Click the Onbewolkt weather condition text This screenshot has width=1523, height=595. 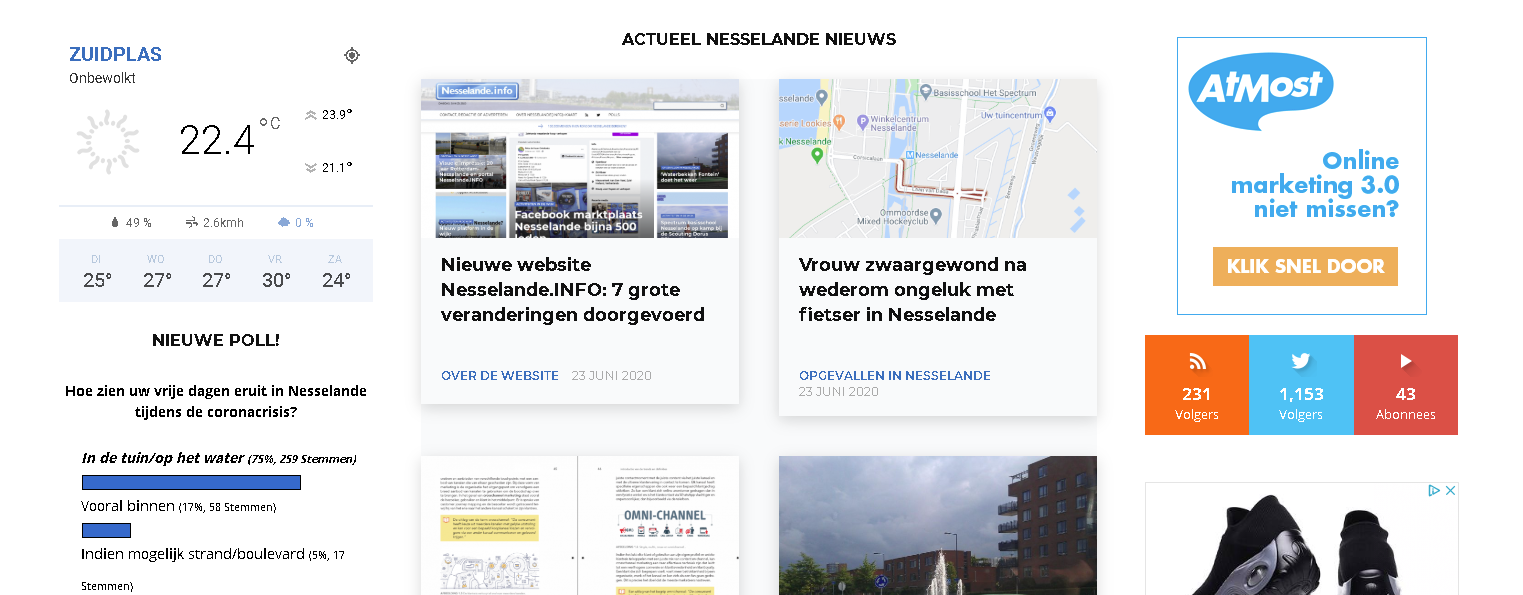(x=102, y=78)
